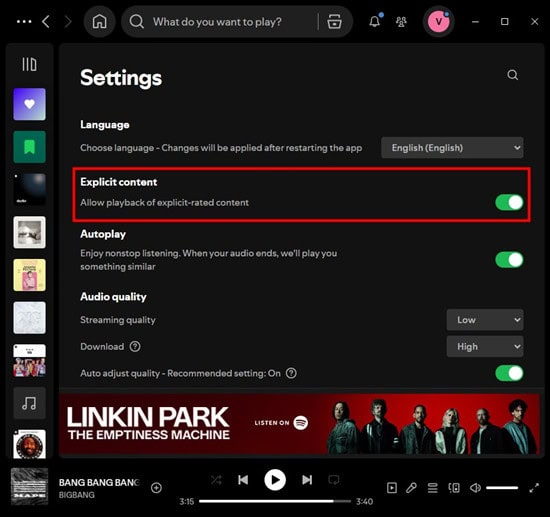Click artist name BIGBANG
This screenshot has width=550, height=517.
(76, 495)
